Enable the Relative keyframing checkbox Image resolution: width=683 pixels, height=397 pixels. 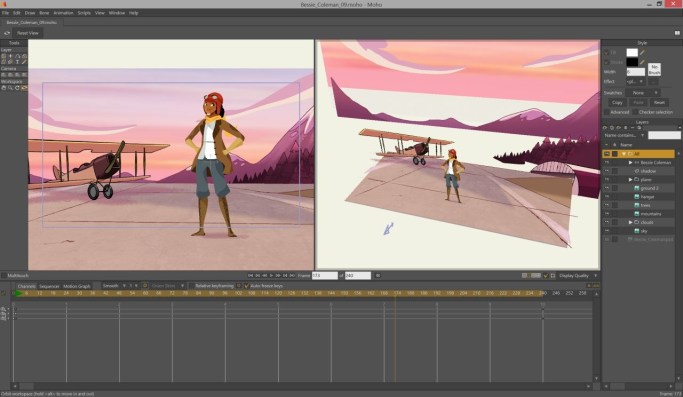point(191,286)
